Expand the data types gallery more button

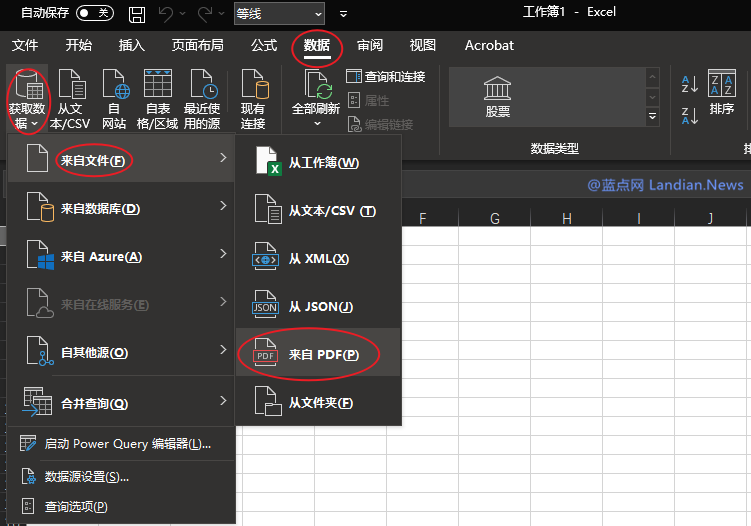click(652, 116)
